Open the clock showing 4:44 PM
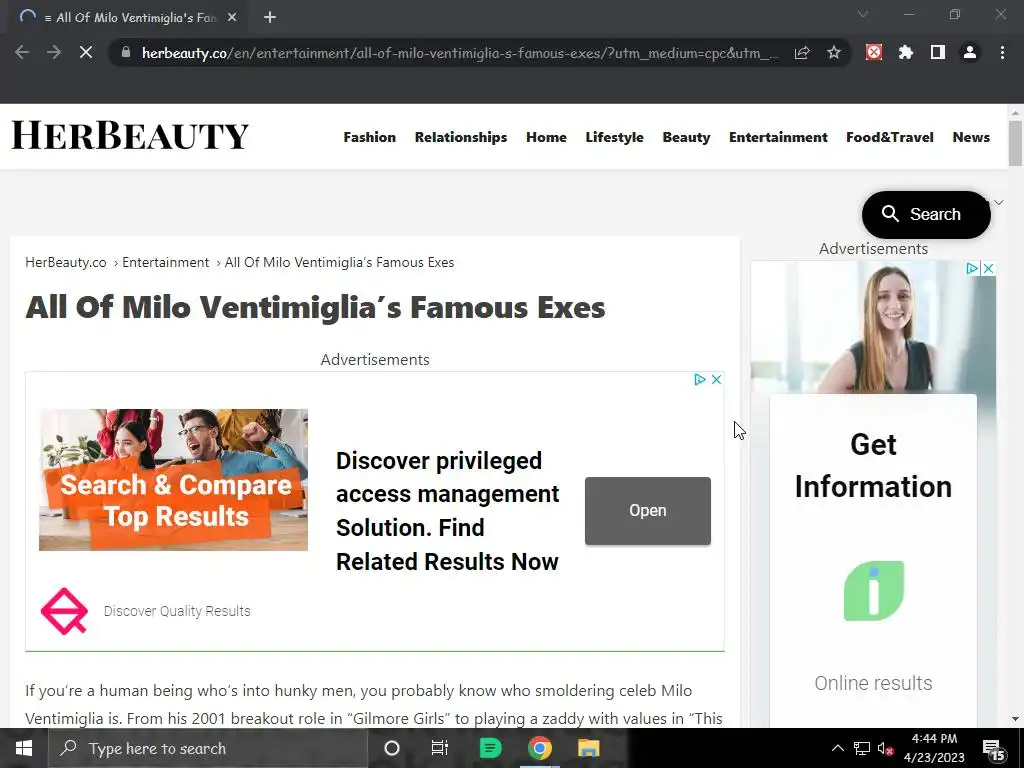This screenshot has height=768, width=1024. click(x=934, y=748)
